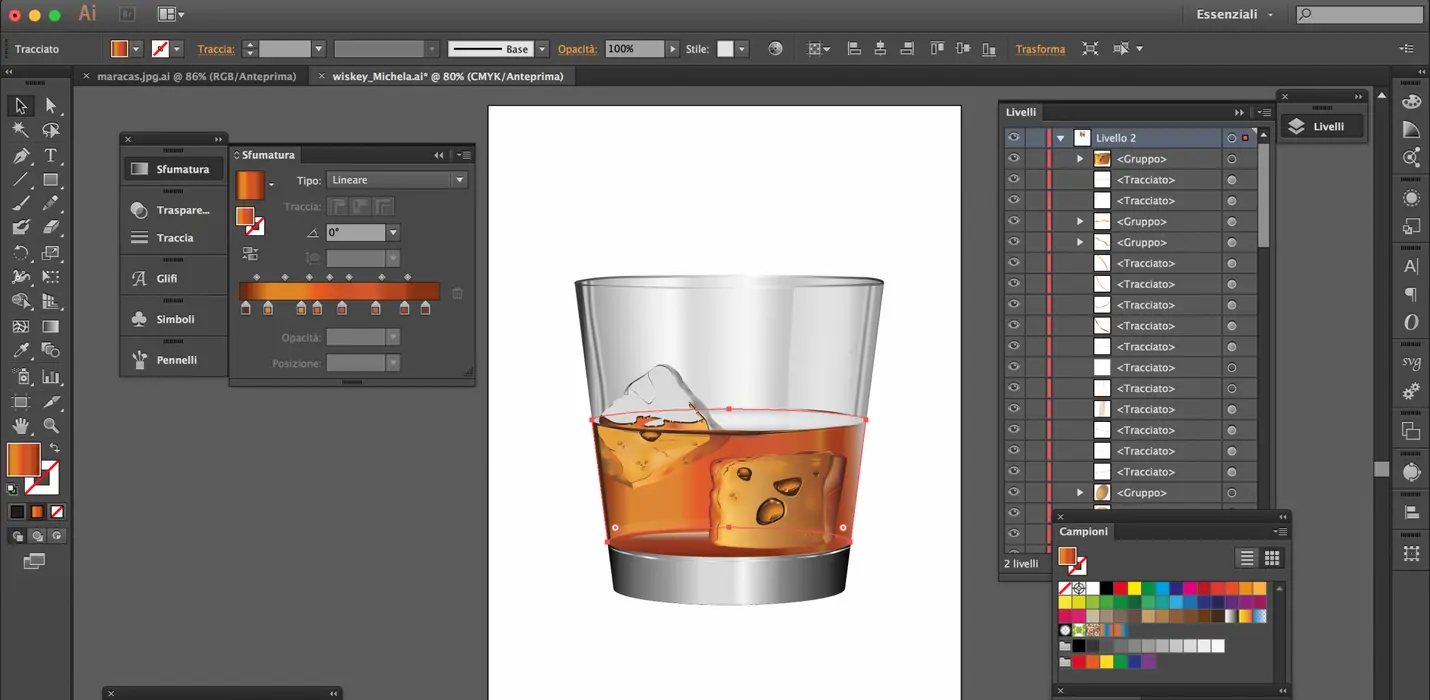
Task: Select the Direct Selection tool (white arrow)
Action: (51, 106)
